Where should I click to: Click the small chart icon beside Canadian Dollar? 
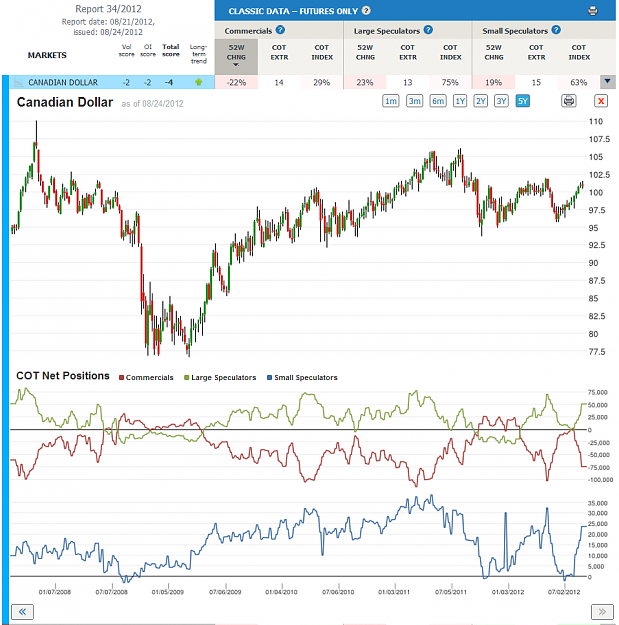18,83
